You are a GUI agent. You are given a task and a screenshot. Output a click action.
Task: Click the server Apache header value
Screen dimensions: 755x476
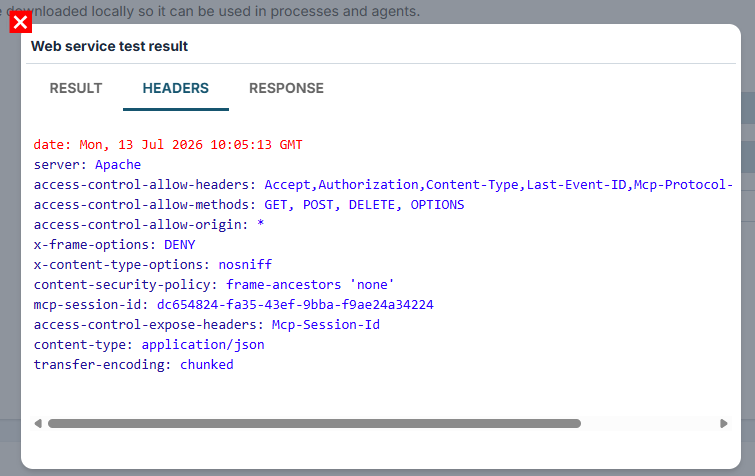point(118,165)
